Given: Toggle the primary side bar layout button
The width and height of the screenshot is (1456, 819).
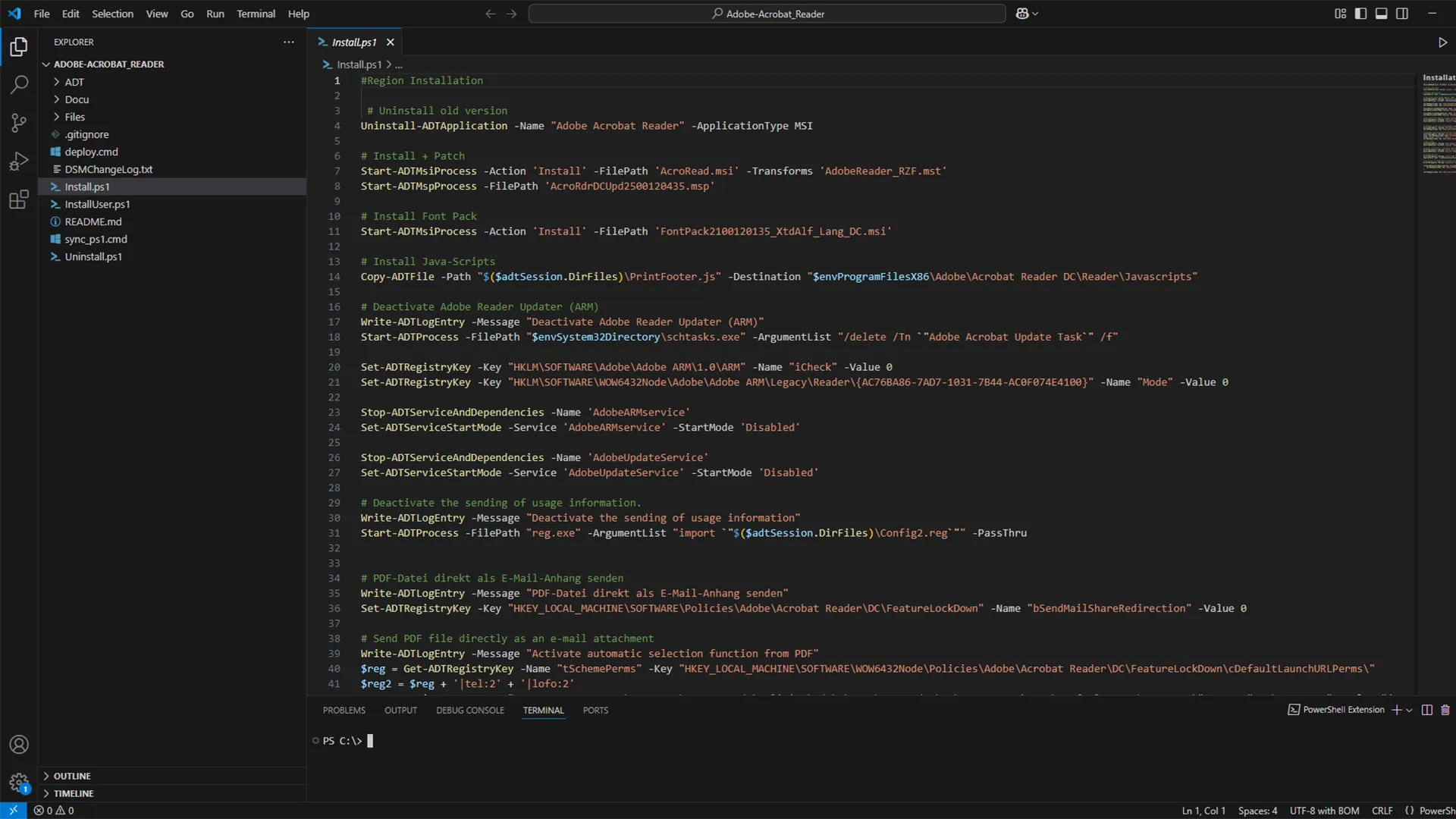Looking at the screenshot, I should [1360, 14].
